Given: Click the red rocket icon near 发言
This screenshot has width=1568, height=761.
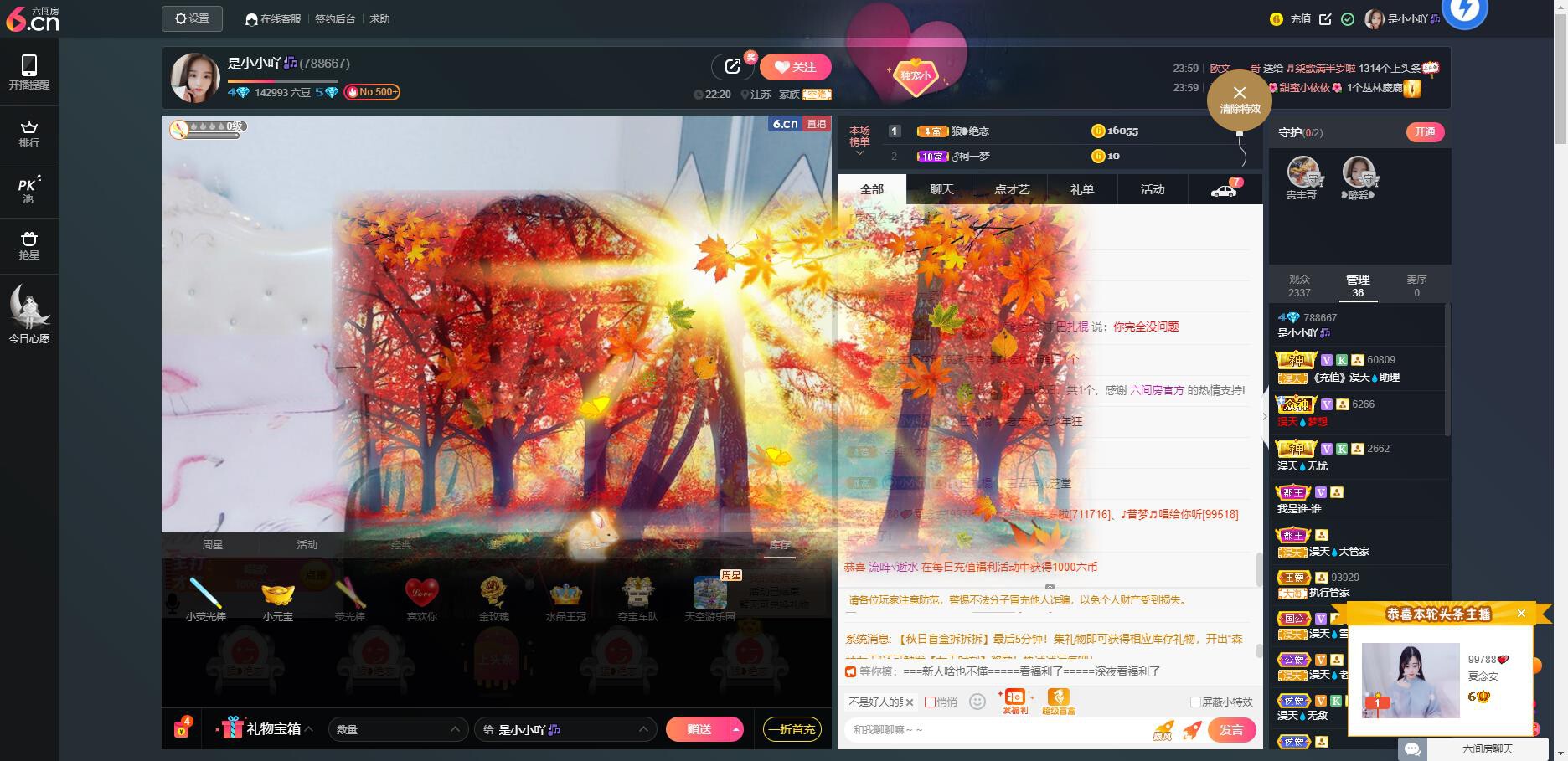Looking at the screenshot, I should pos(1192,730).
